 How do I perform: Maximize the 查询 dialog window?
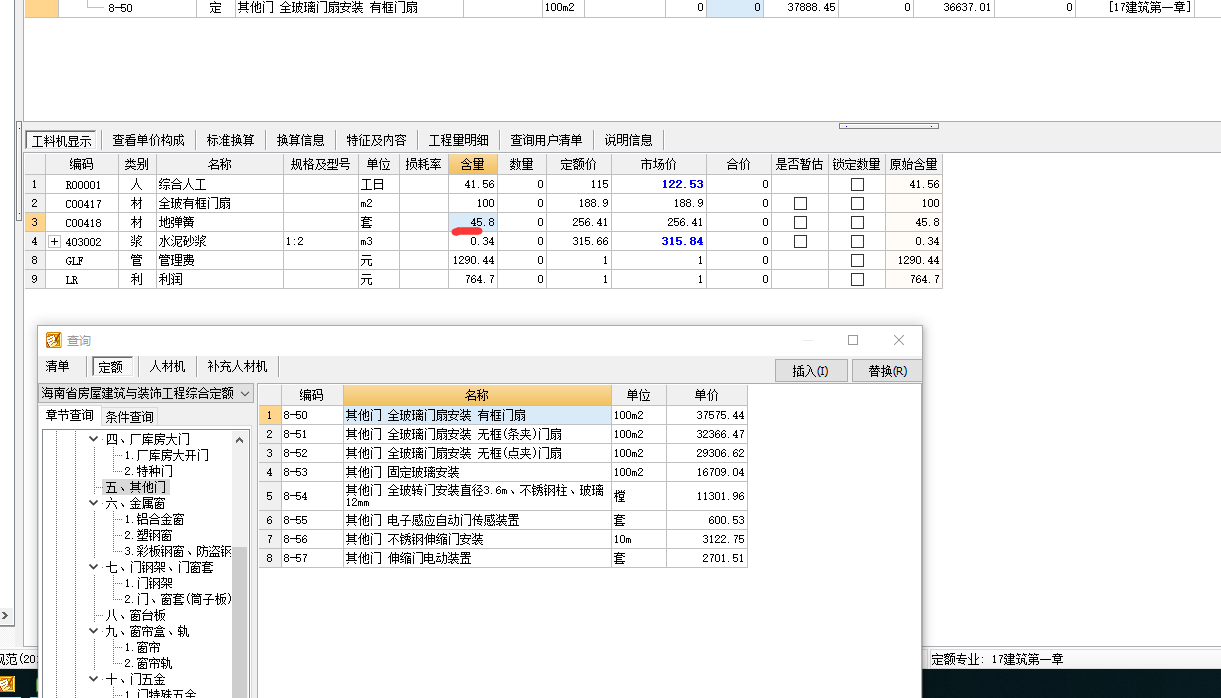click(x=853, y=340)
